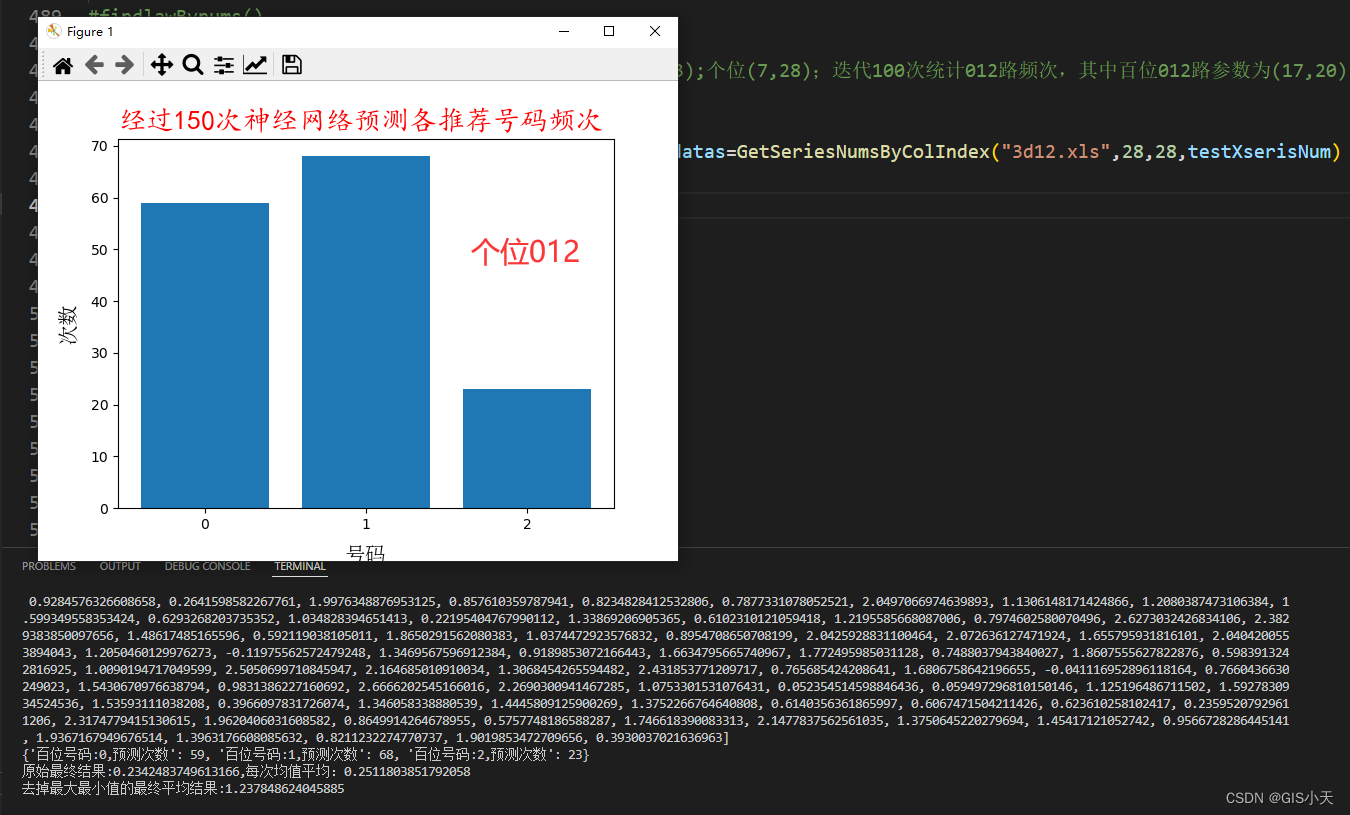Go back to the previous plot view
1350x815 pixels.
94,65
